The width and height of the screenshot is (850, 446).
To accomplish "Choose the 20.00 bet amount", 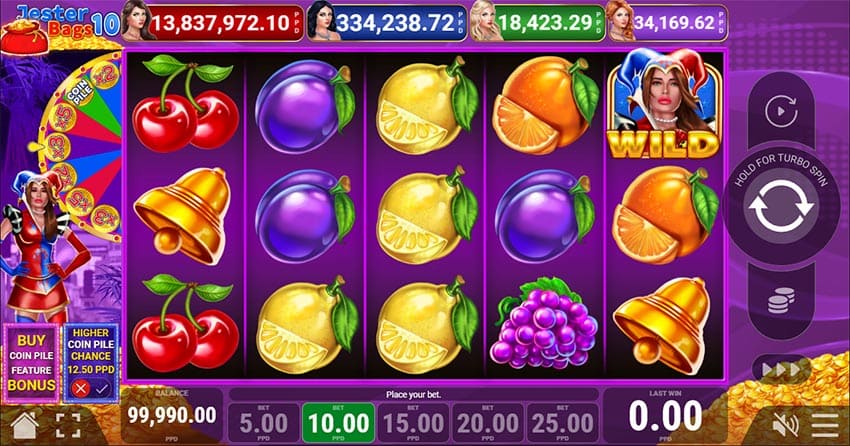I will pos(488,423).
